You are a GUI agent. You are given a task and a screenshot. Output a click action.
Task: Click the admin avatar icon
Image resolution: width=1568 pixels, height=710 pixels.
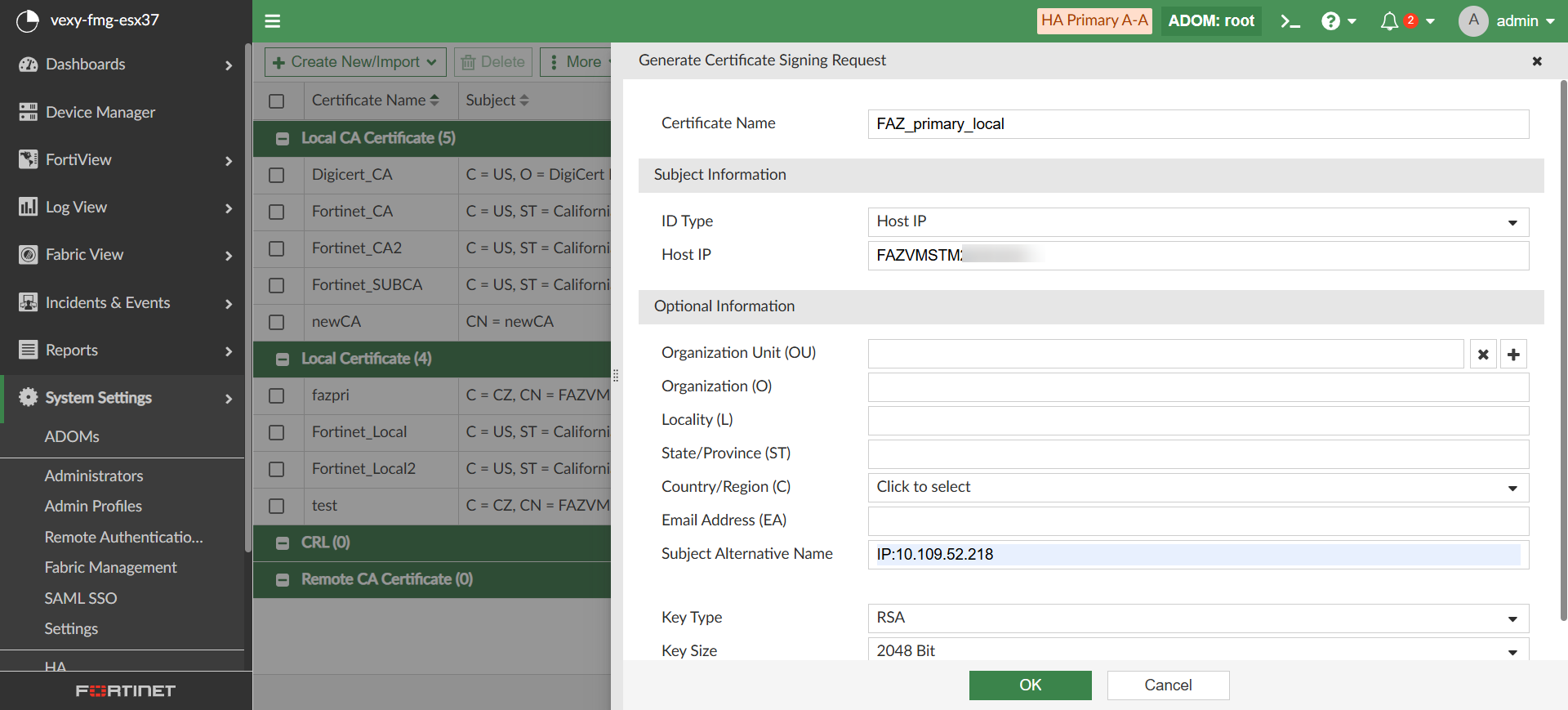pos(1473,21)
